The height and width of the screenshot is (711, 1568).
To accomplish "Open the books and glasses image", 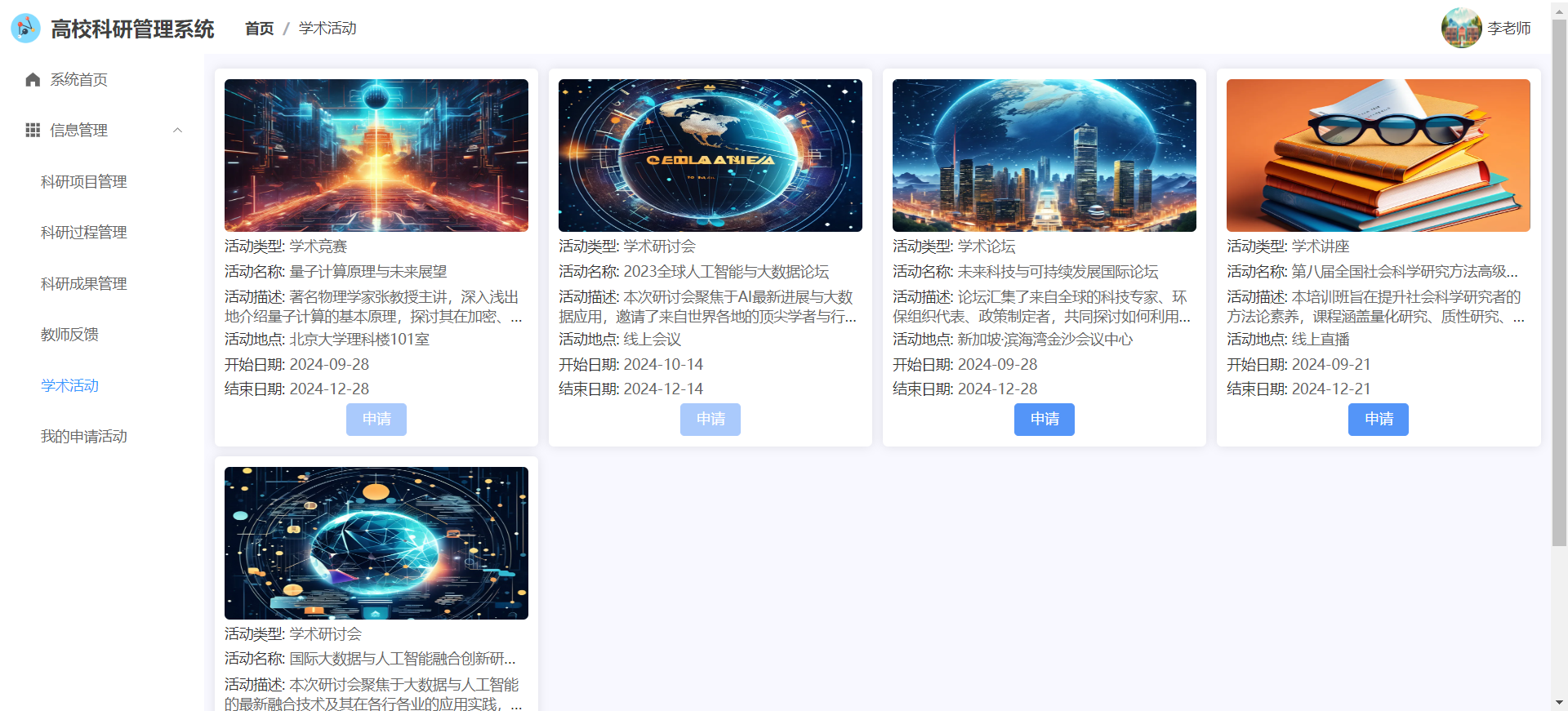I will (x=1379, y=155).
